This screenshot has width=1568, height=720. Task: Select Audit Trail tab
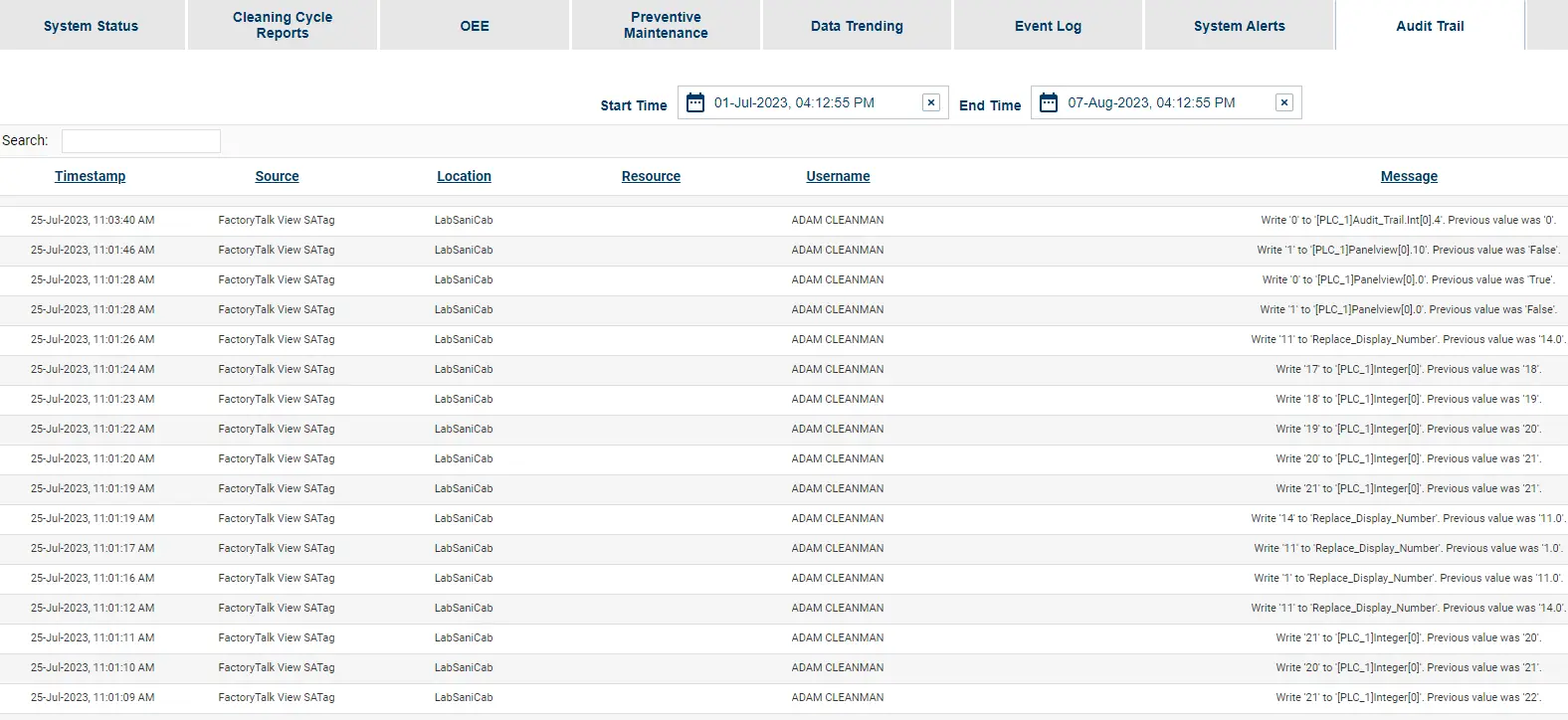click(1430, 26)
